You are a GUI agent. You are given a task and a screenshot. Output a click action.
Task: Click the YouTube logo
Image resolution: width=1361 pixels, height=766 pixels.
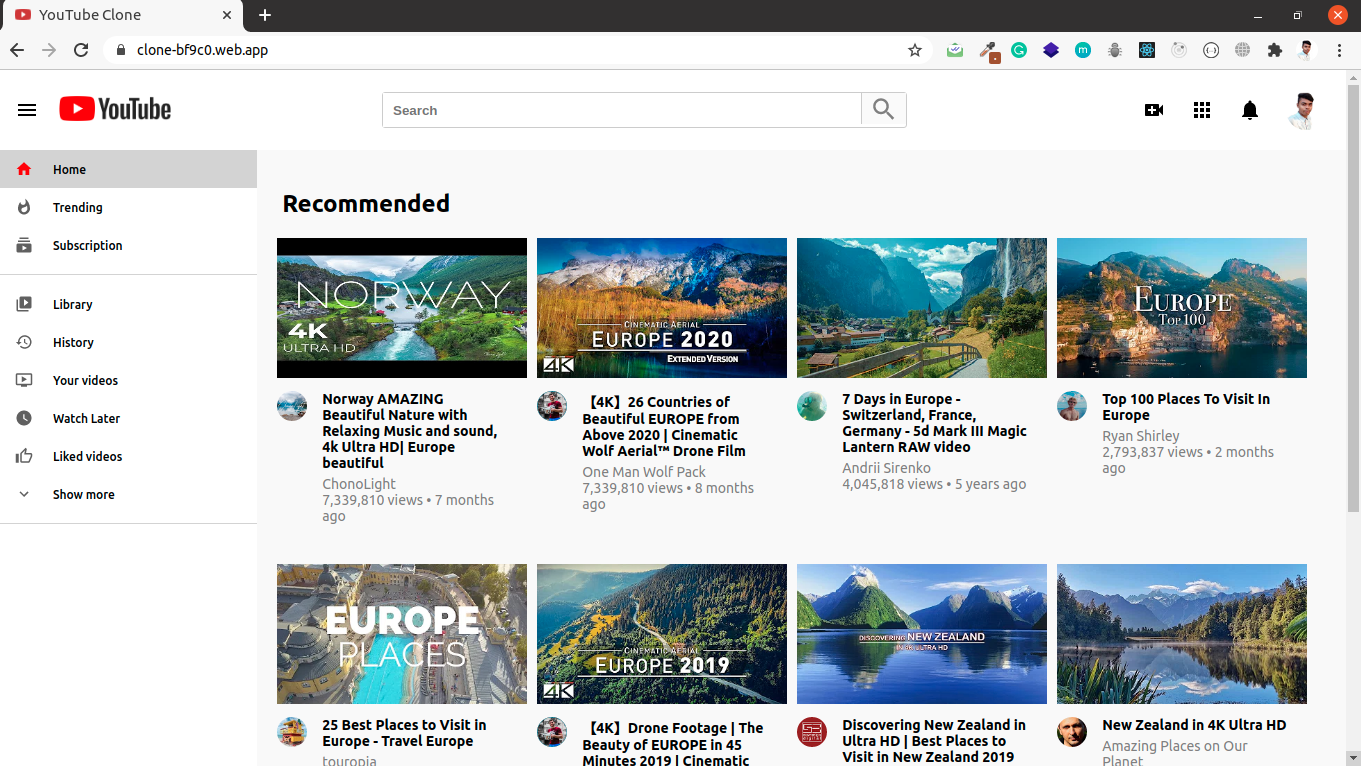(115, 109)
